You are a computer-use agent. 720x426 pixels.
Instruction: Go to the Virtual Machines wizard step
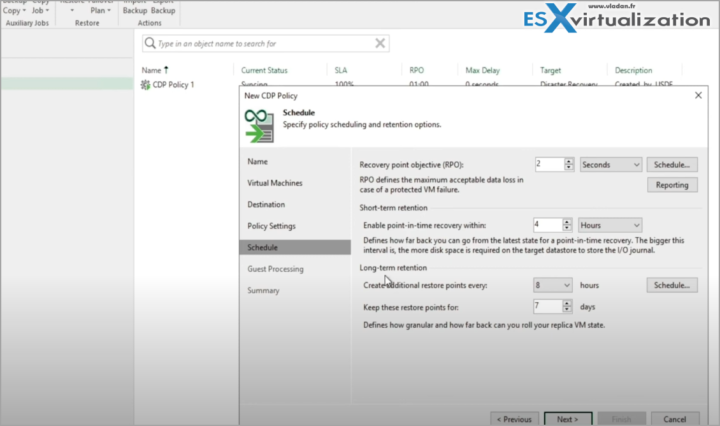274,183
